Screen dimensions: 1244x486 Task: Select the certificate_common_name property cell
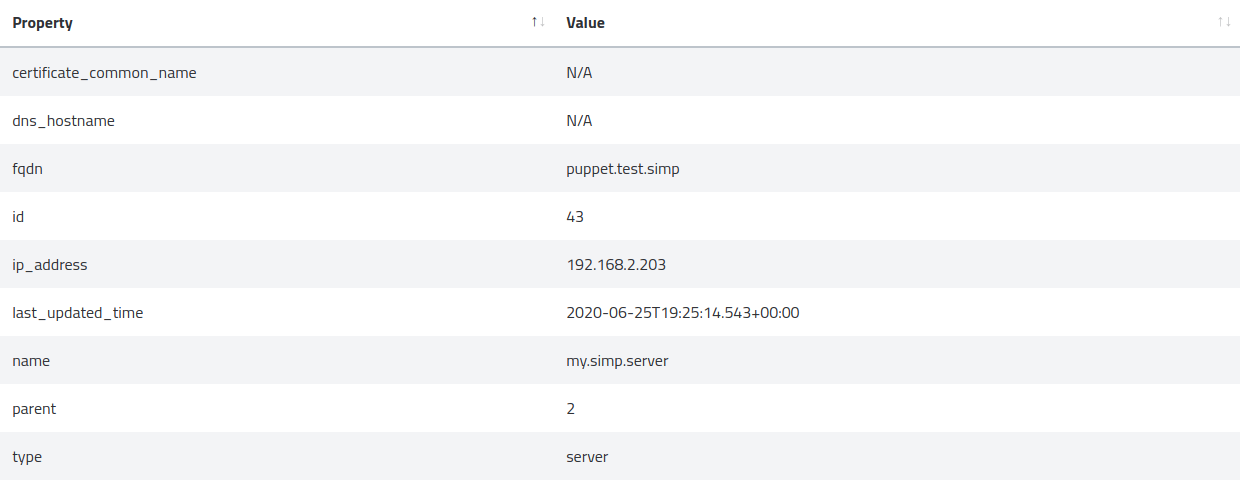pyautogui.click(x=104, y=73)
